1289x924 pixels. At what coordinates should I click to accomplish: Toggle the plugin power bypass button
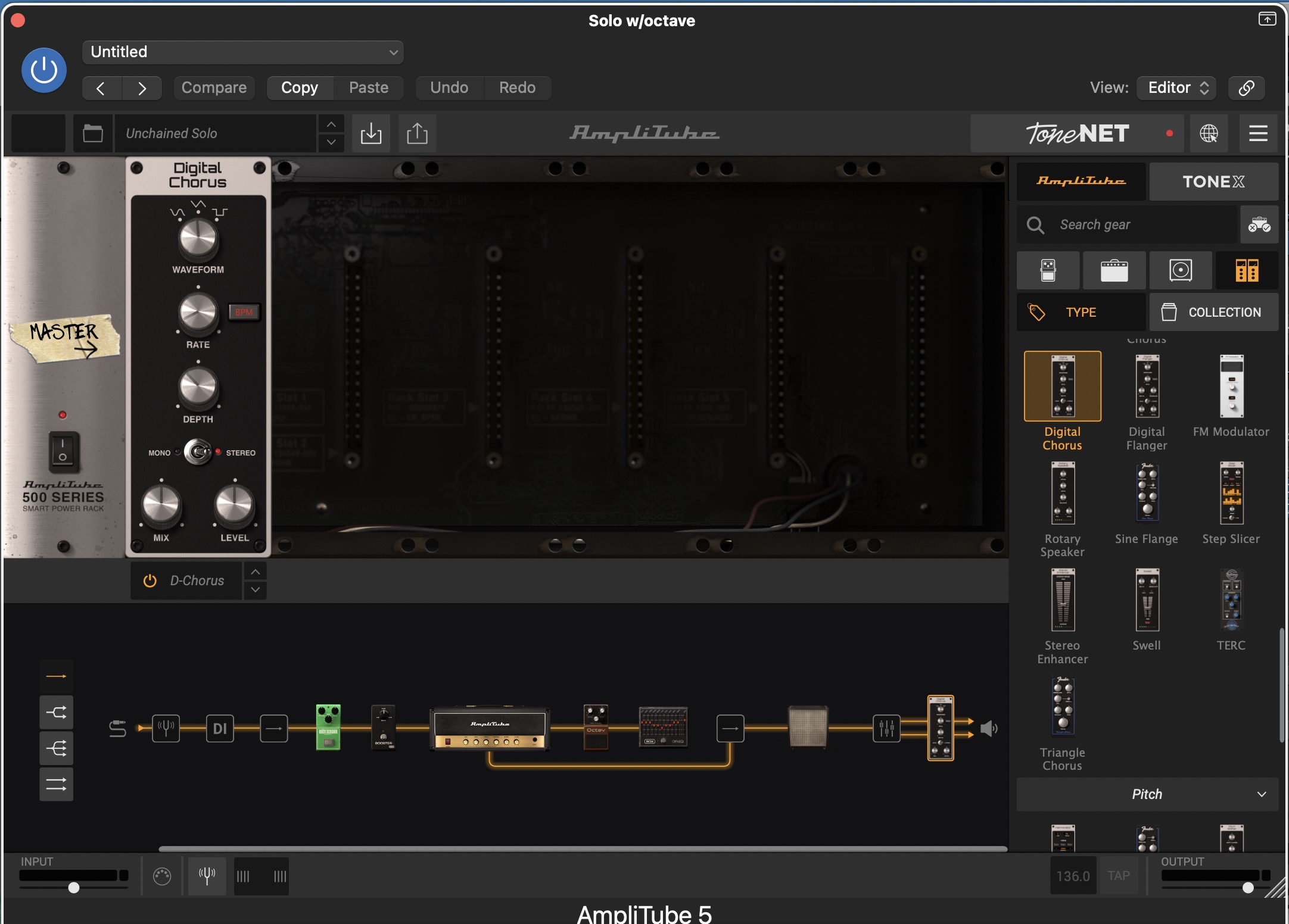pos(44,70)
